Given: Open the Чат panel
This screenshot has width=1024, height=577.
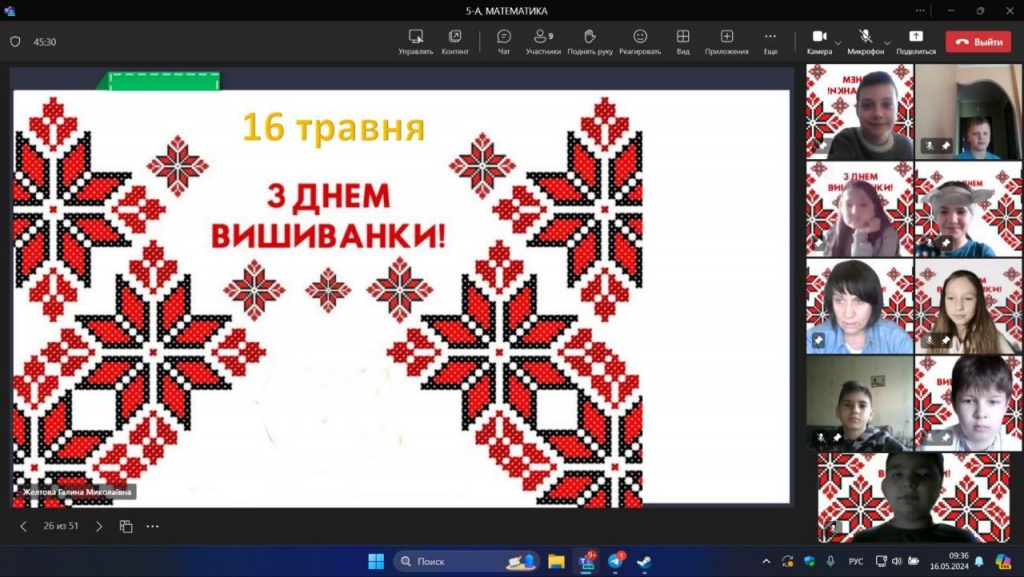Looking at the screenshot, I should 504,41.
